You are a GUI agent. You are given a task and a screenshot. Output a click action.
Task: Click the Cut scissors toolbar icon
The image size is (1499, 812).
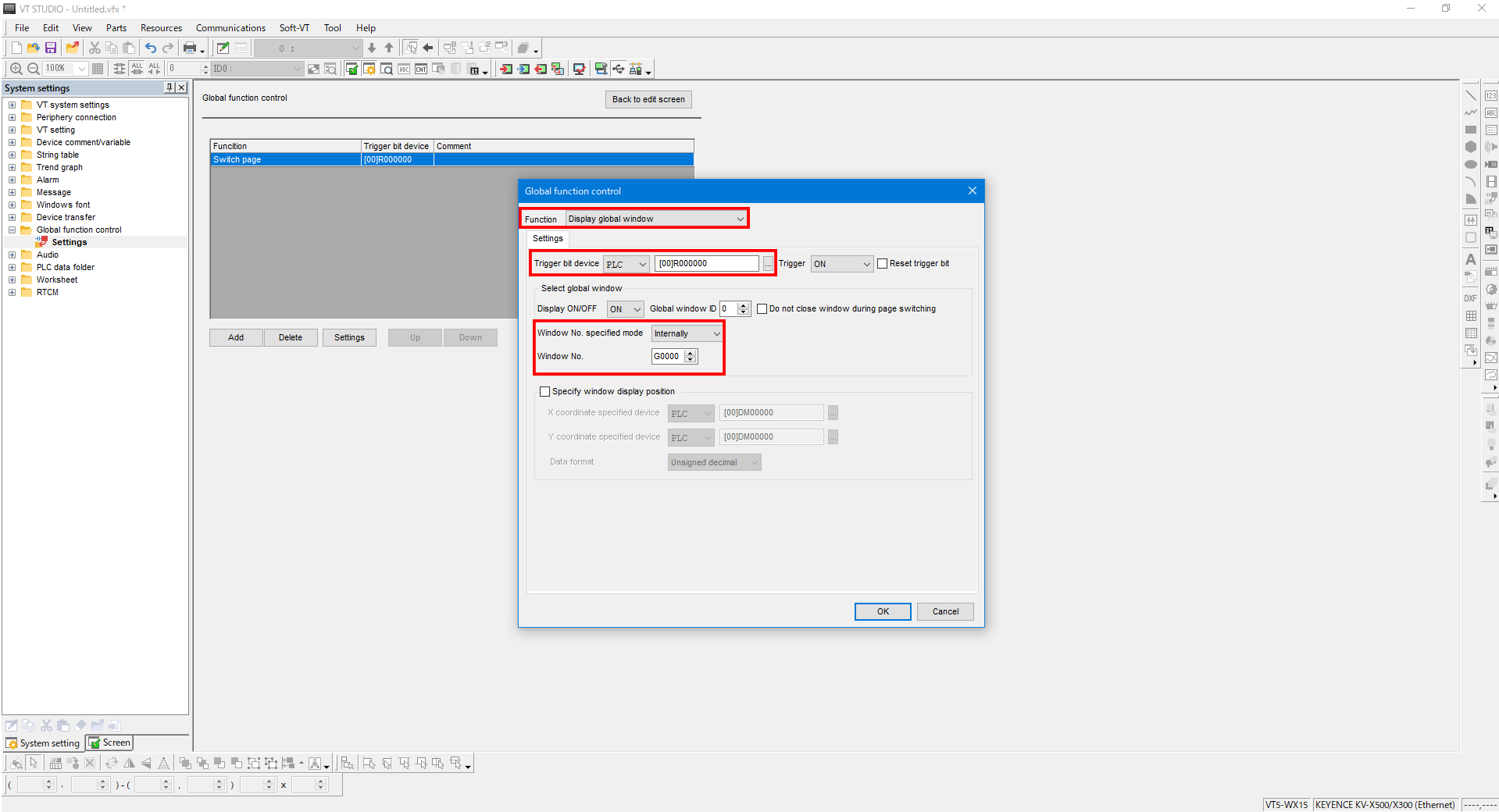point(95,48)
